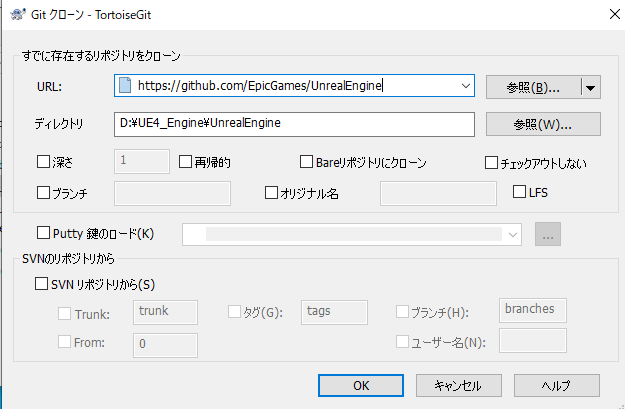This screenshot has height=409, width=625.
Task: Enable チェックアウトしない checkbox
Action: tap(491, 162)
